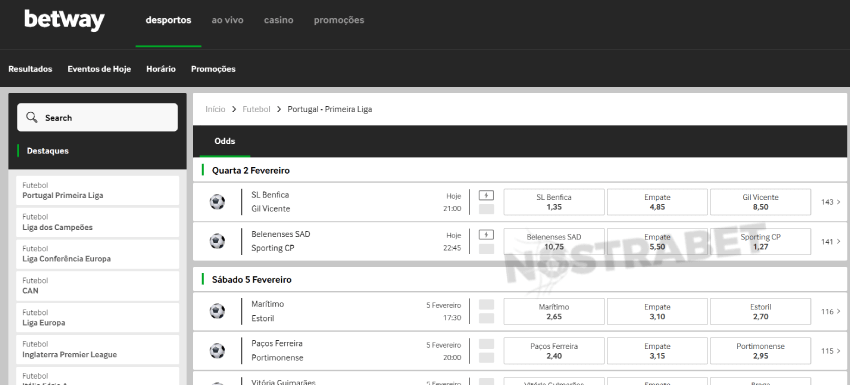Click the live-stream icon for Belenenses SAD match
Viewport: 850px width, 385px height.
pos(486,235)
